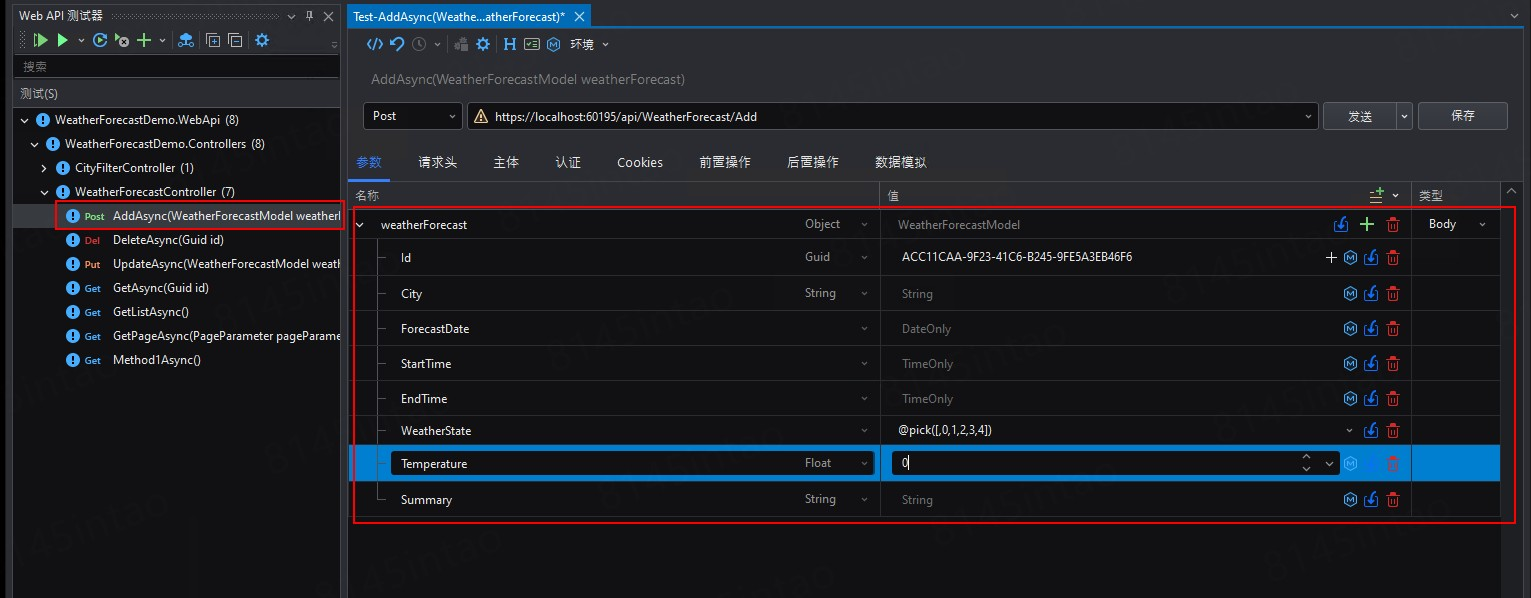This screenshot has width=1531, height=598.
Task: Select GetListAsync() test
Action: 151,312
